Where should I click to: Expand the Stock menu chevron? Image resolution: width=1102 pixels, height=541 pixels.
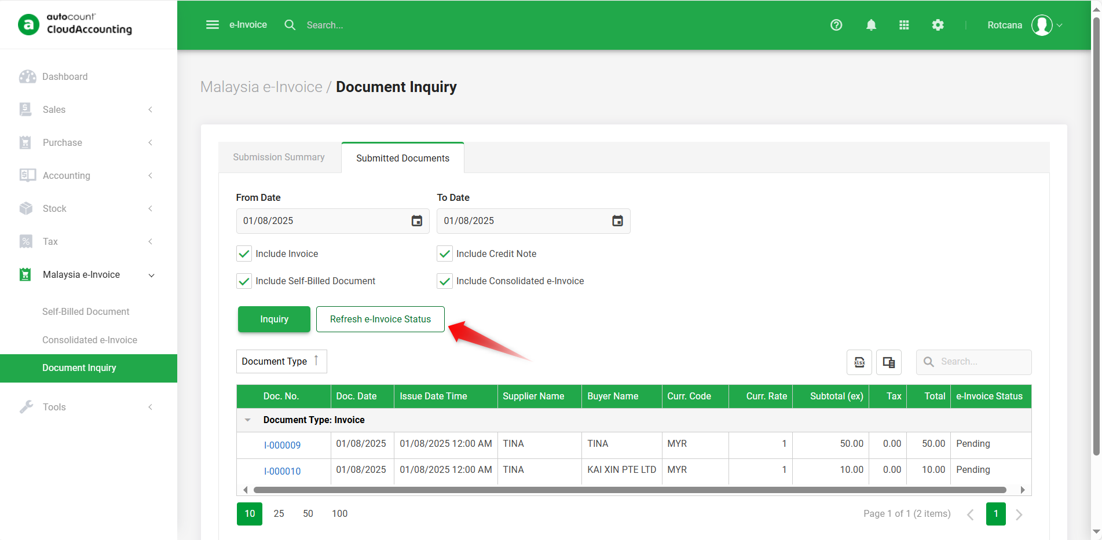[x=150, y=209]
